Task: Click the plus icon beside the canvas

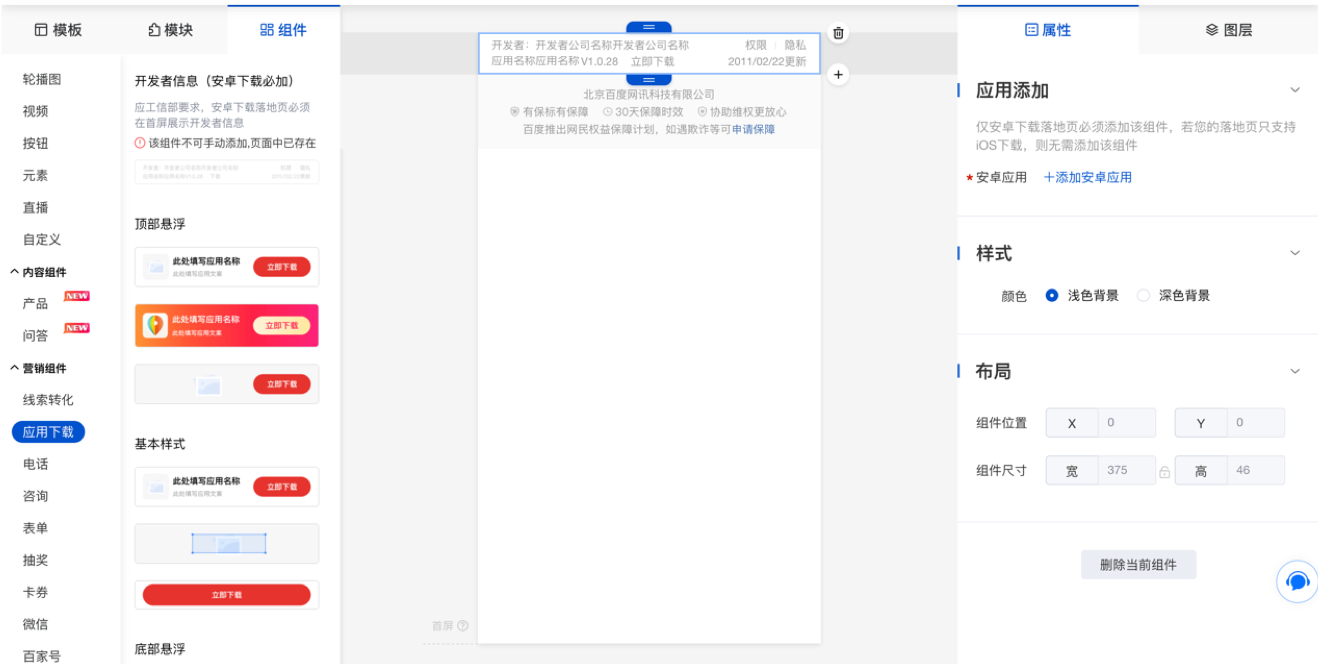Action: click(838, 74)
